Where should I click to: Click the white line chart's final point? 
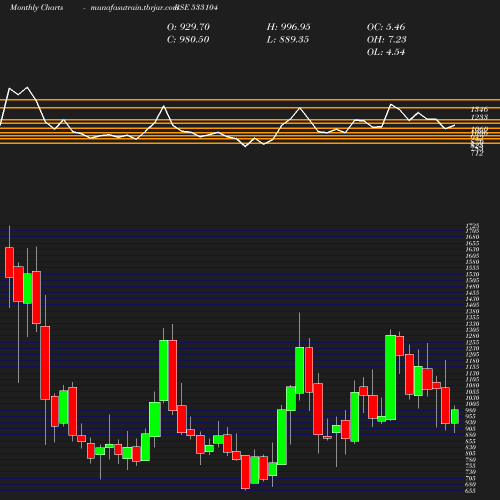[455, 125]
